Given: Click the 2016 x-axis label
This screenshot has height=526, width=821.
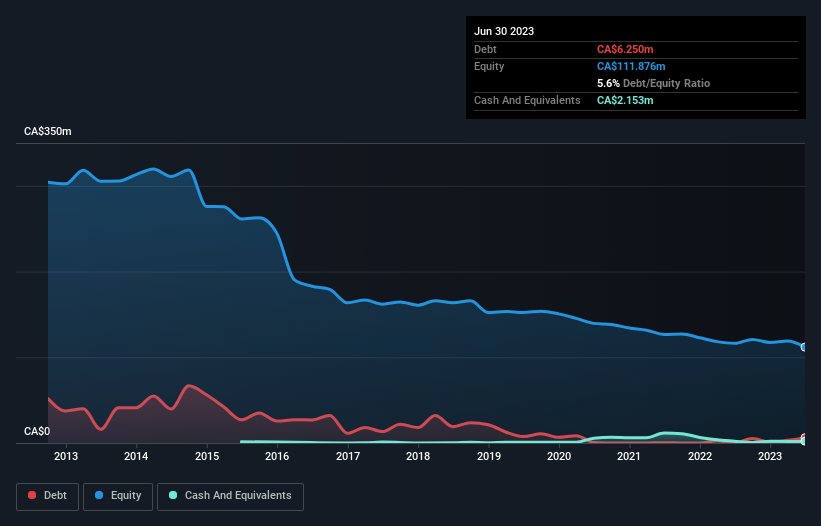Looking at the screenshot, I should (x=277, y=456).
